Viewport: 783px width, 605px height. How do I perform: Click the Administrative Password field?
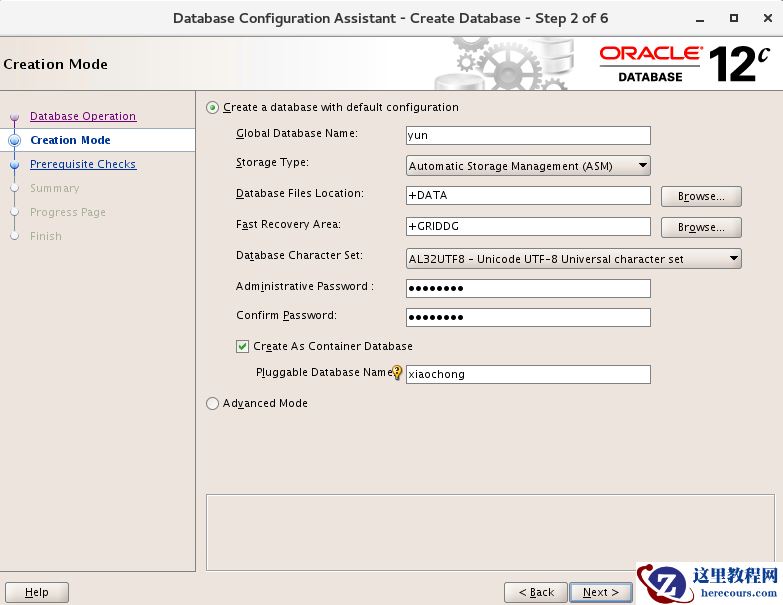[x=528, y=288]
